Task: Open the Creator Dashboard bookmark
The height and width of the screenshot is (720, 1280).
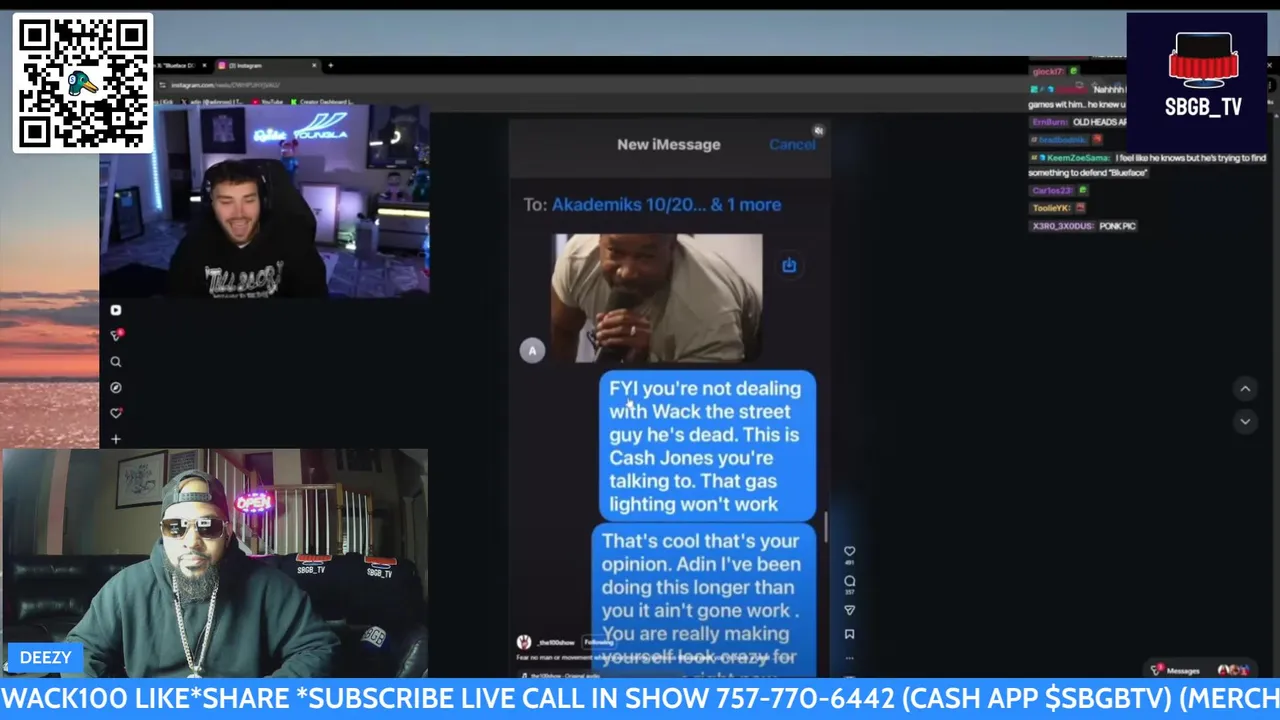Action: [323, 102]
